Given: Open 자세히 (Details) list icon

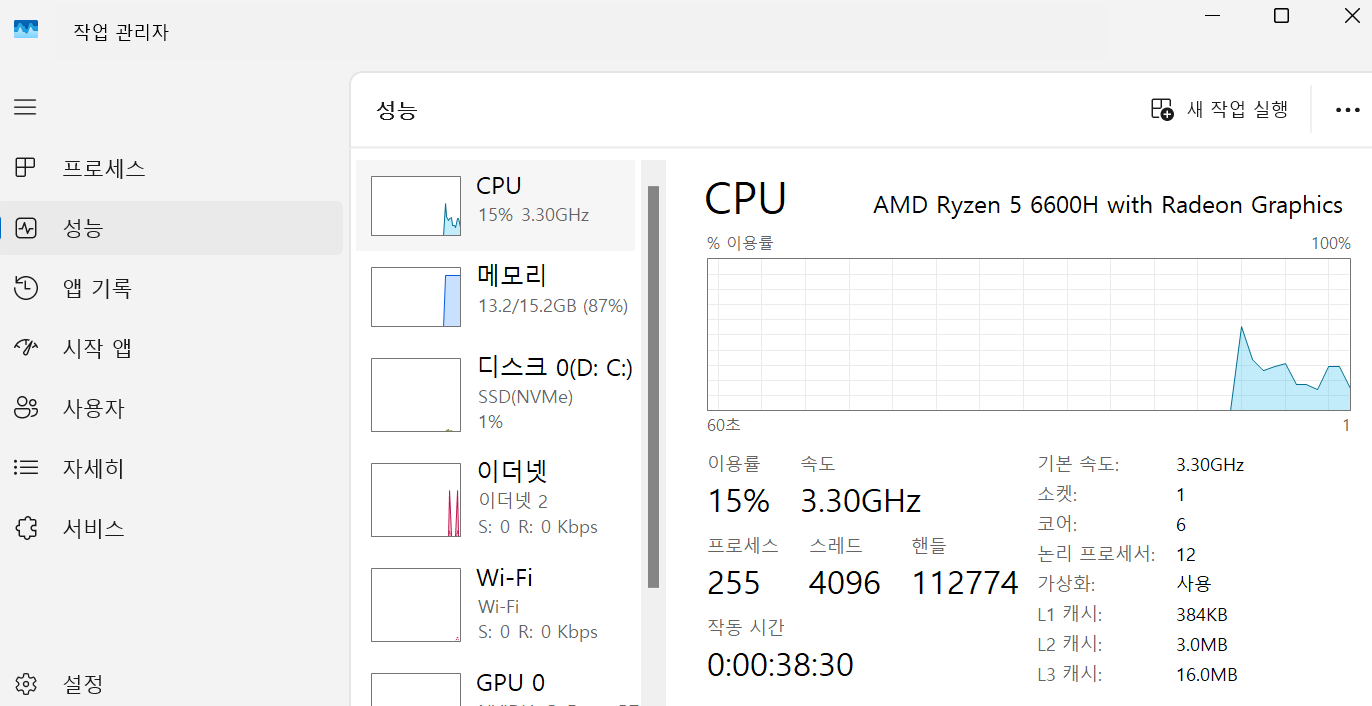Looking at the screenshot, I should pyautogui.click(x=25, y=468).
